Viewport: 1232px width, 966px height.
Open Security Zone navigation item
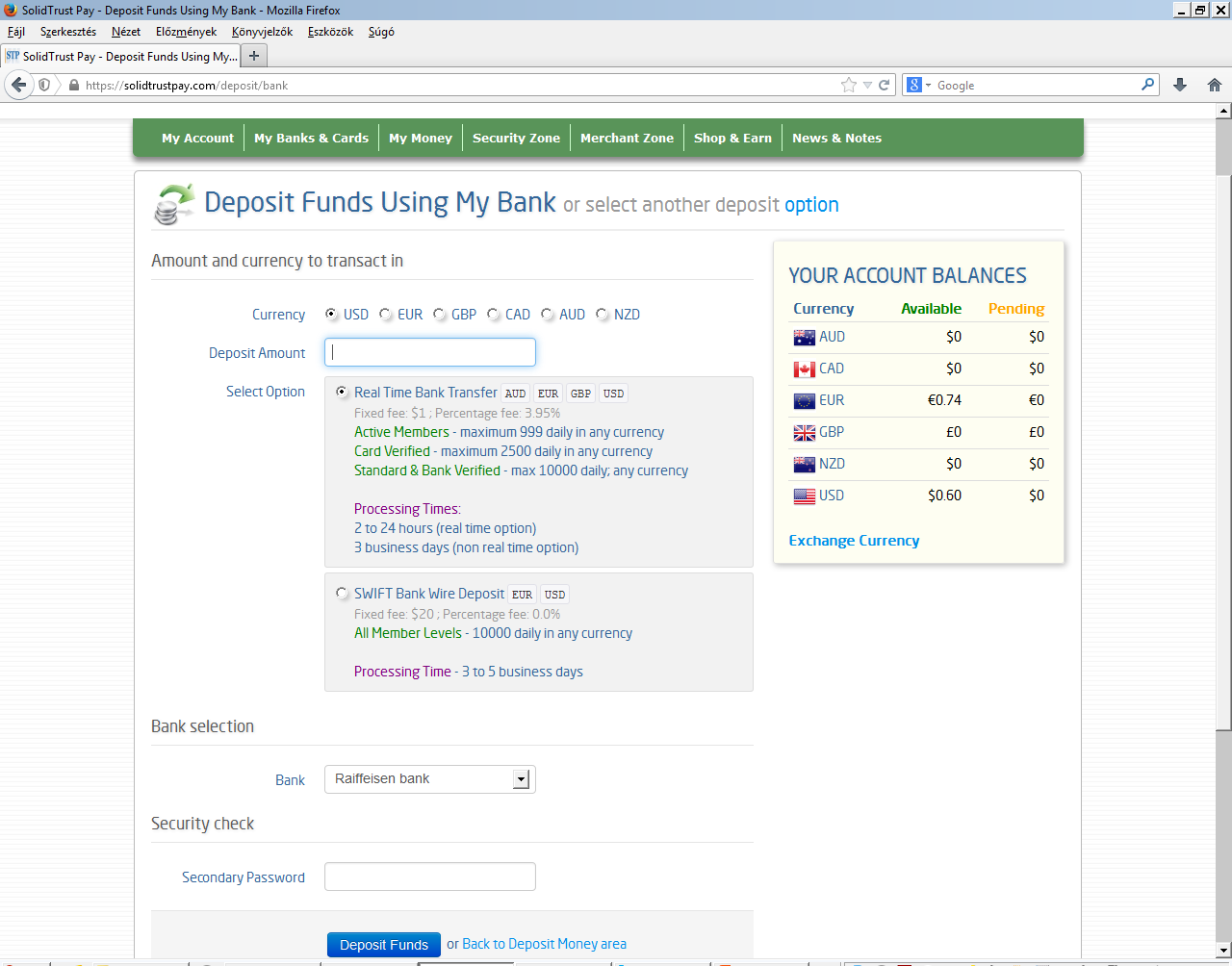coord(516,138)
